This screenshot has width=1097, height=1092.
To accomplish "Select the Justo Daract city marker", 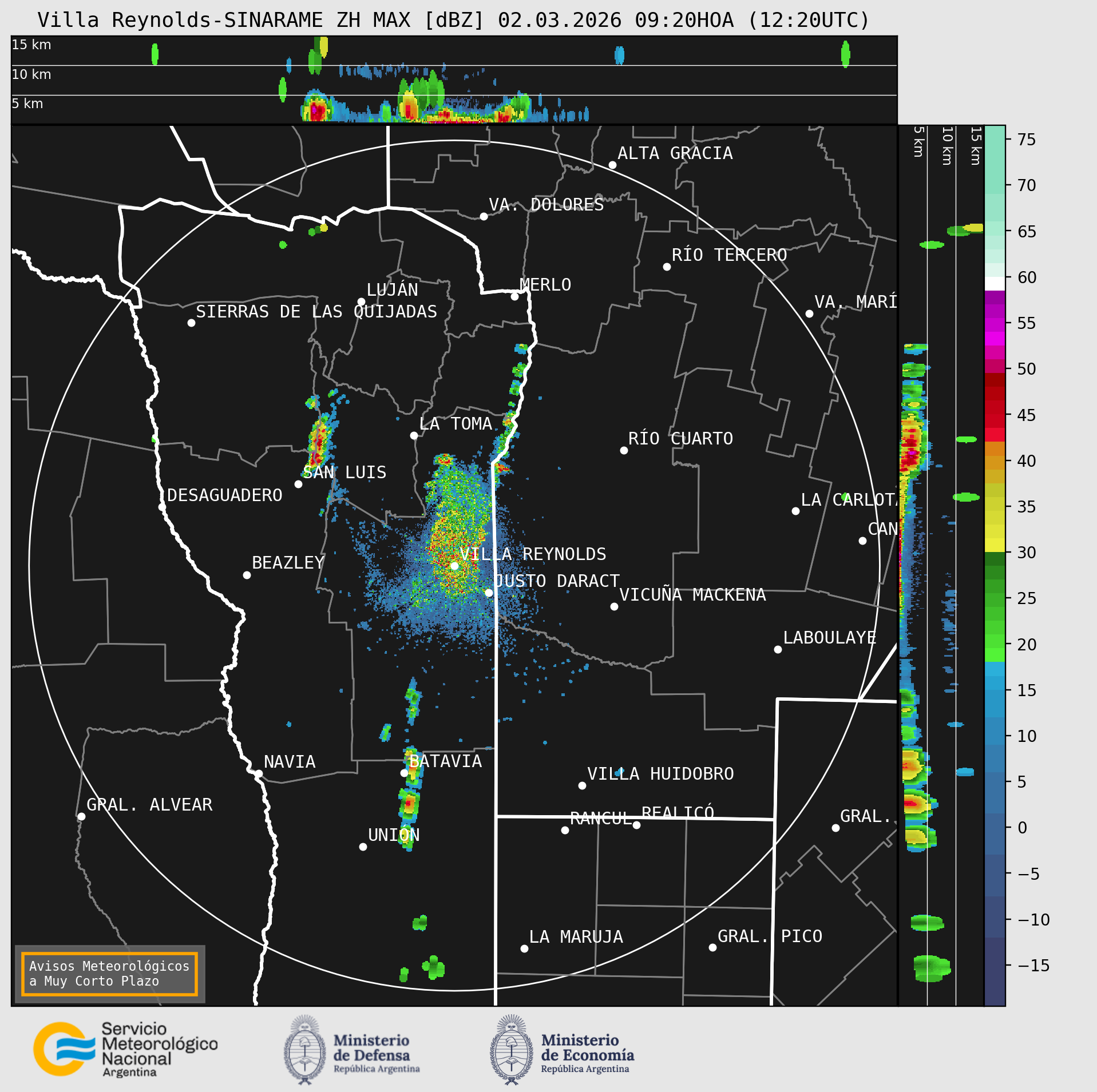I will click(x=489, y=593).
